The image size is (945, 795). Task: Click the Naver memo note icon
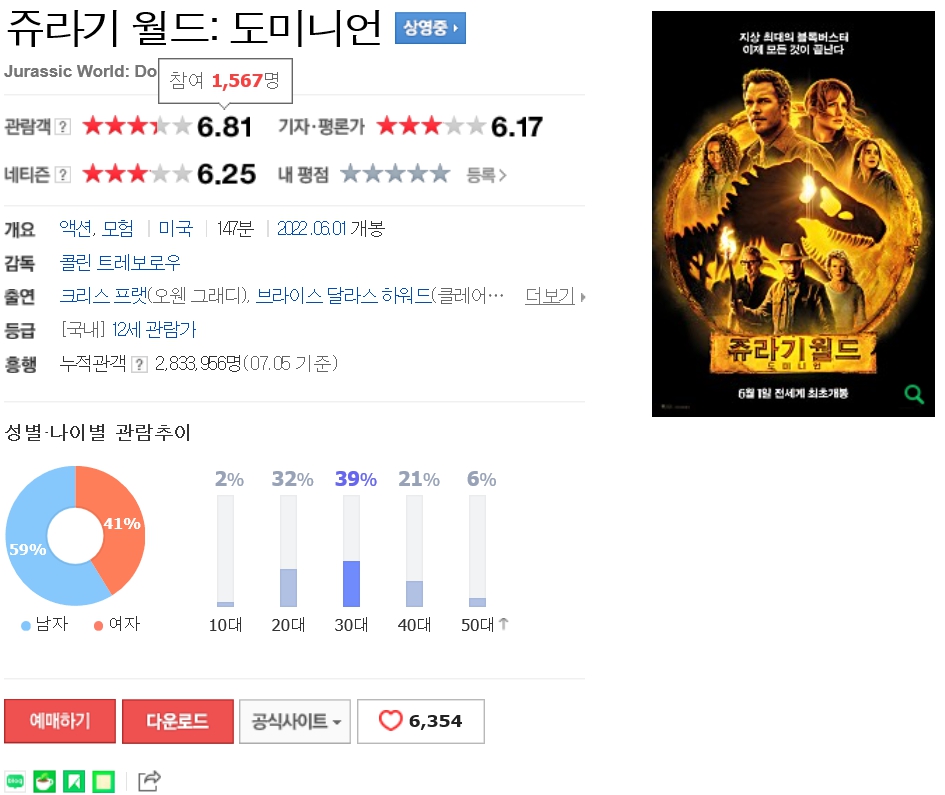click(x=104, y=781)
